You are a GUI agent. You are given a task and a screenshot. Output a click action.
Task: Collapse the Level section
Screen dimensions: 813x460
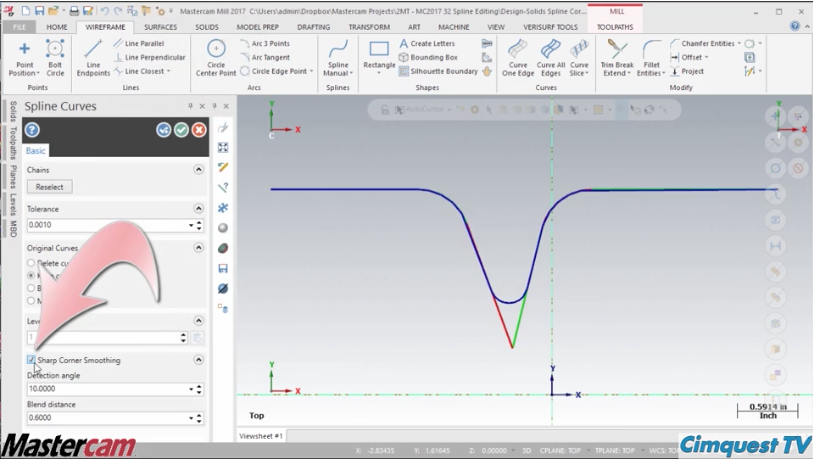(199, 320)
